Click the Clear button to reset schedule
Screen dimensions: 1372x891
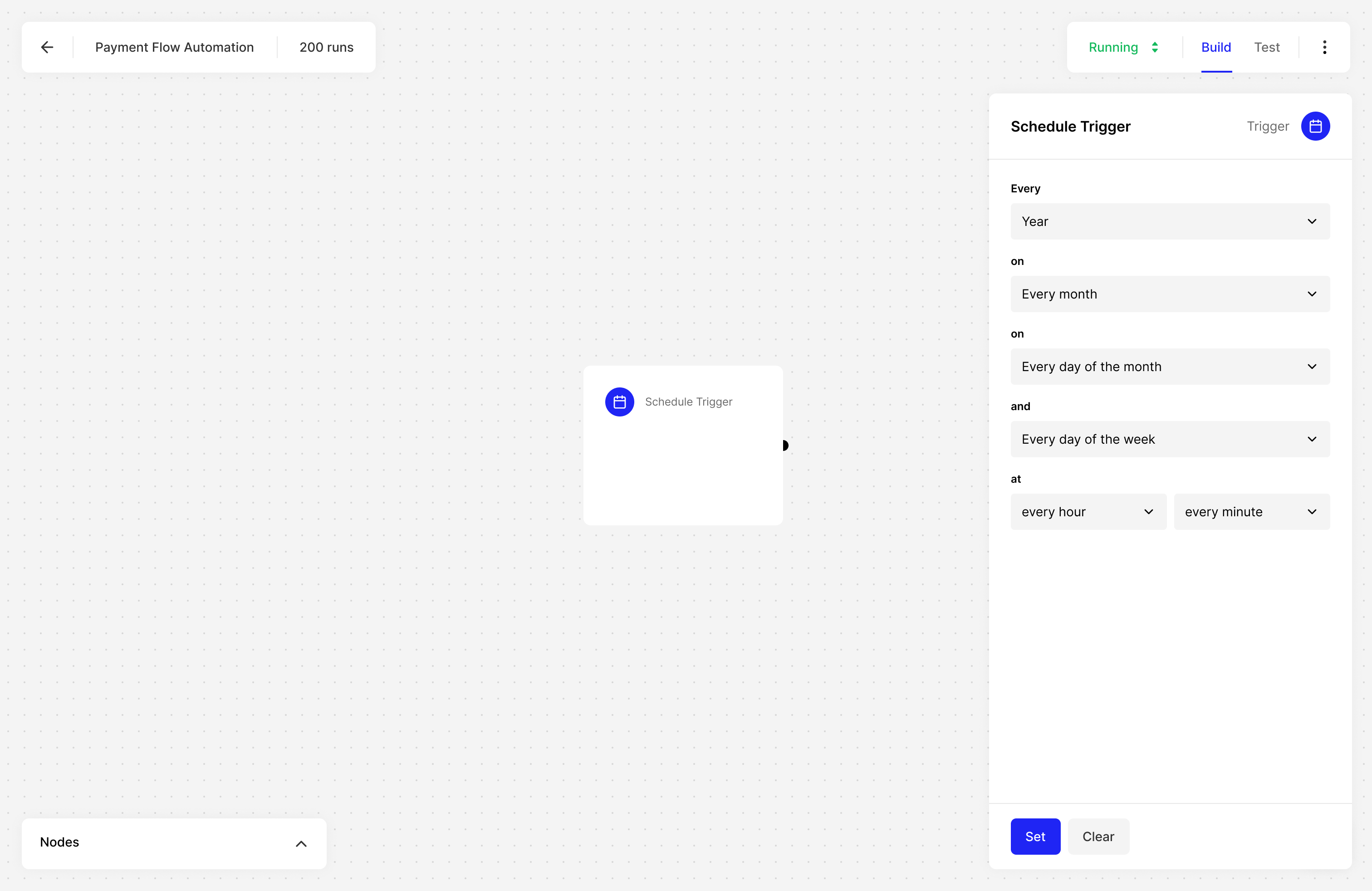[1097, 836]
